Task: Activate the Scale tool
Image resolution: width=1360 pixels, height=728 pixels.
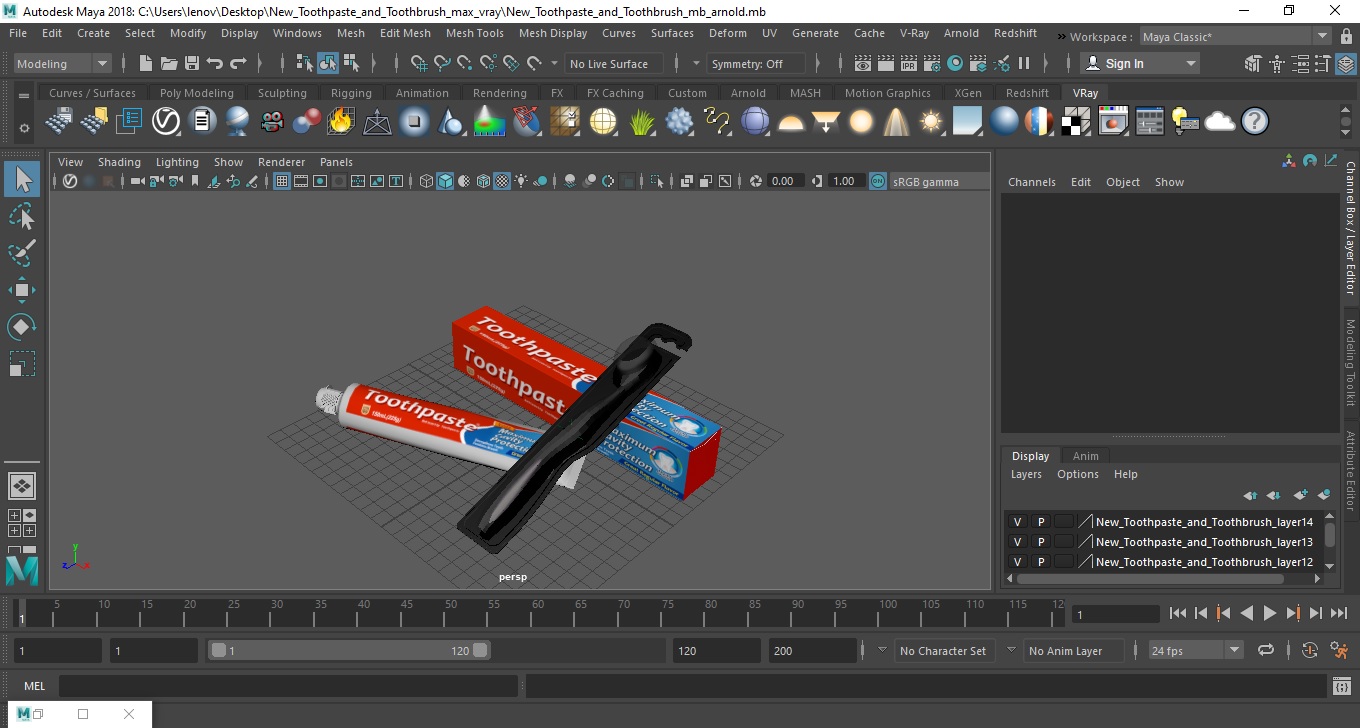Action: [x=22, y=364]
